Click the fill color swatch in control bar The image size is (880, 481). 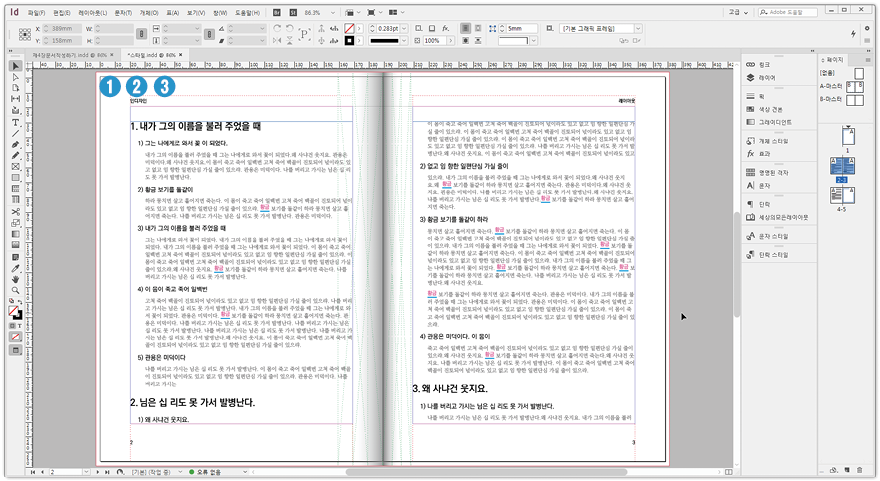click(349, 28)
